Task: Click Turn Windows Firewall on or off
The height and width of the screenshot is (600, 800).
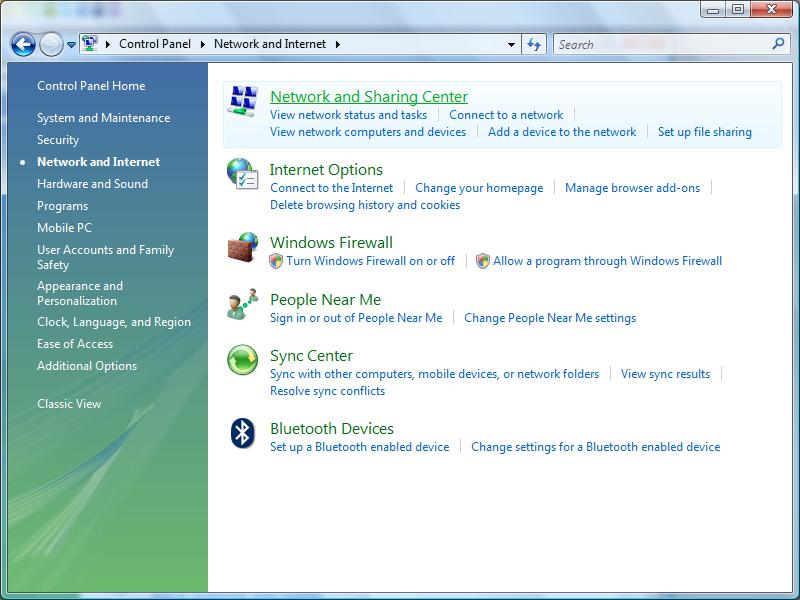Action: pos(370,261)
